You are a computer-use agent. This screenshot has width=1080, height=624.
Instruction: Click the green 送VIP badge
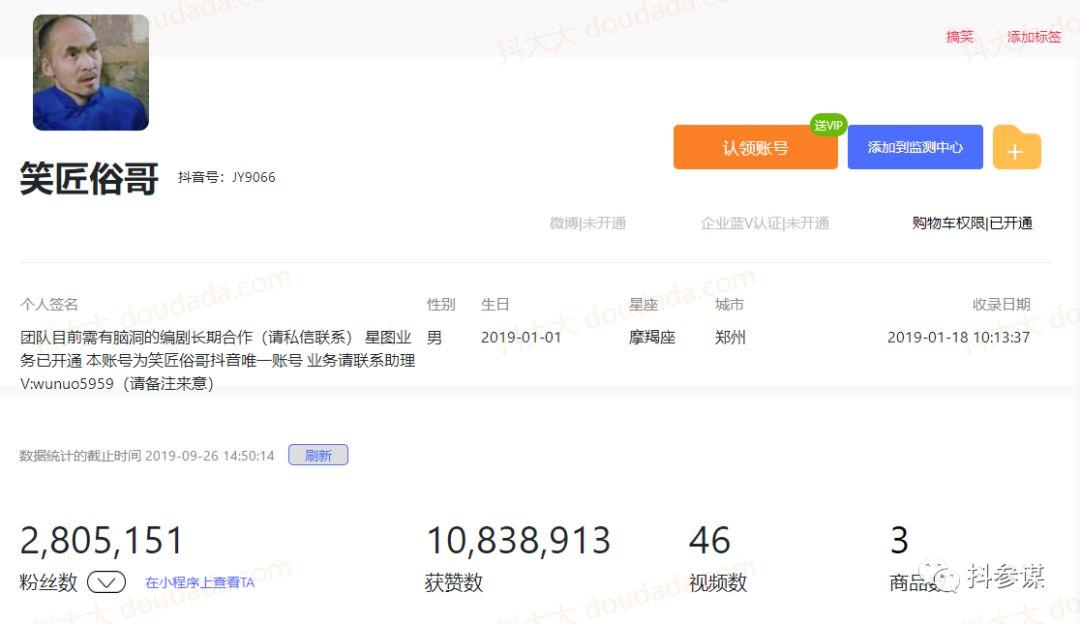point(828,125)
